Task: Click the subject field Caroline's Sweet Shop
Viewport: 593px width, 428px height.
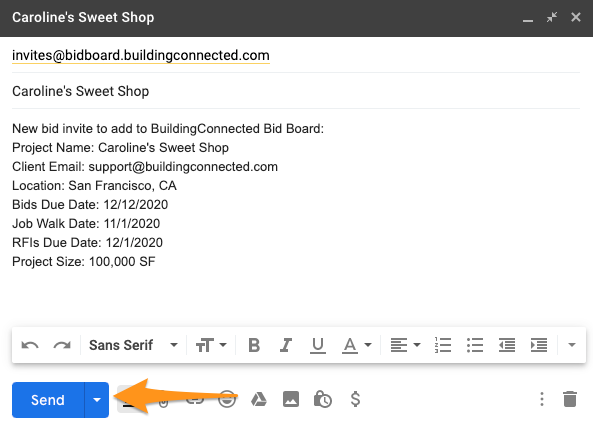Action: tap(296, 91)
